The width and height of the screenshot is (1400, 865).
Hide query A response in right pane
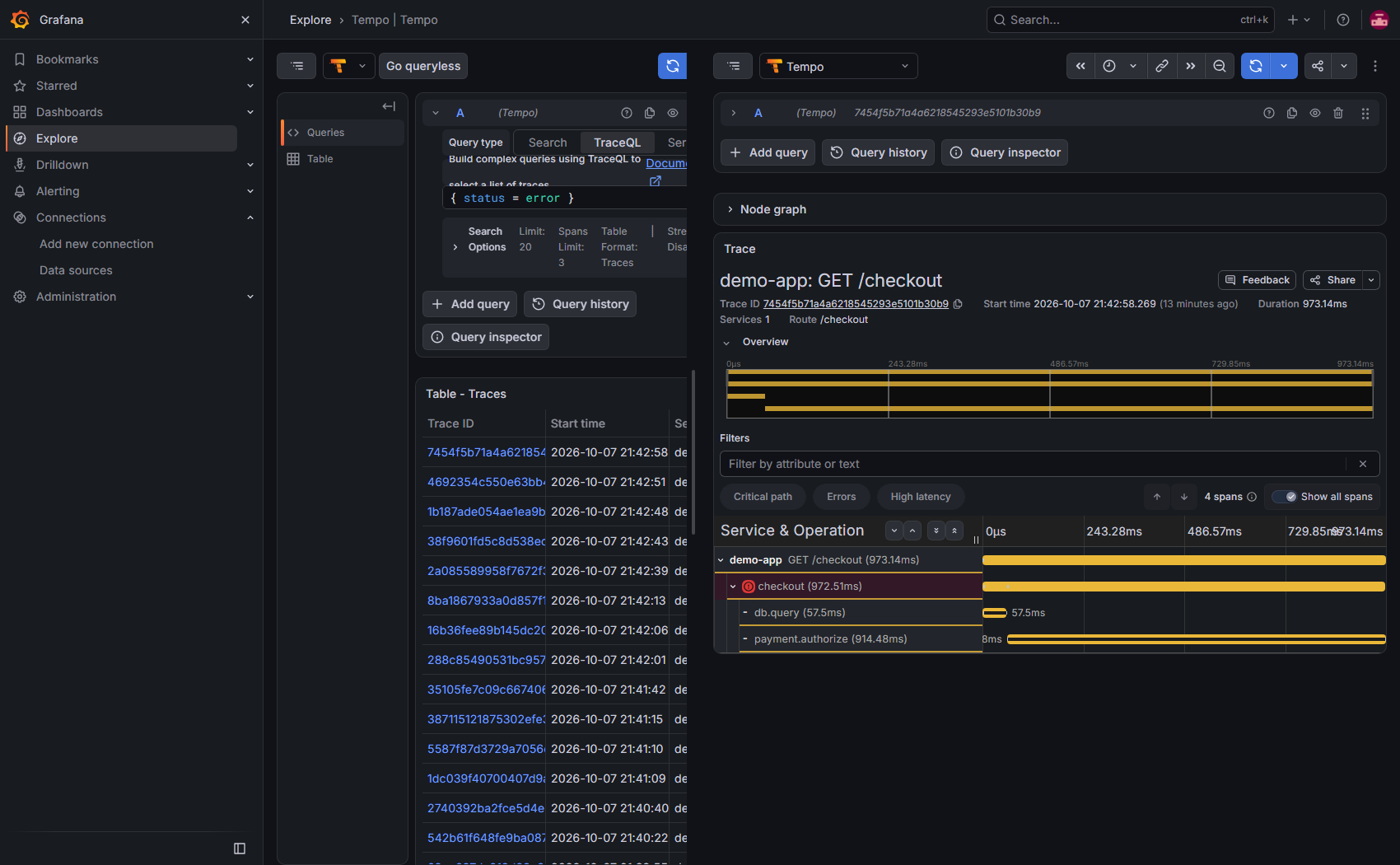pos(1315,113)
